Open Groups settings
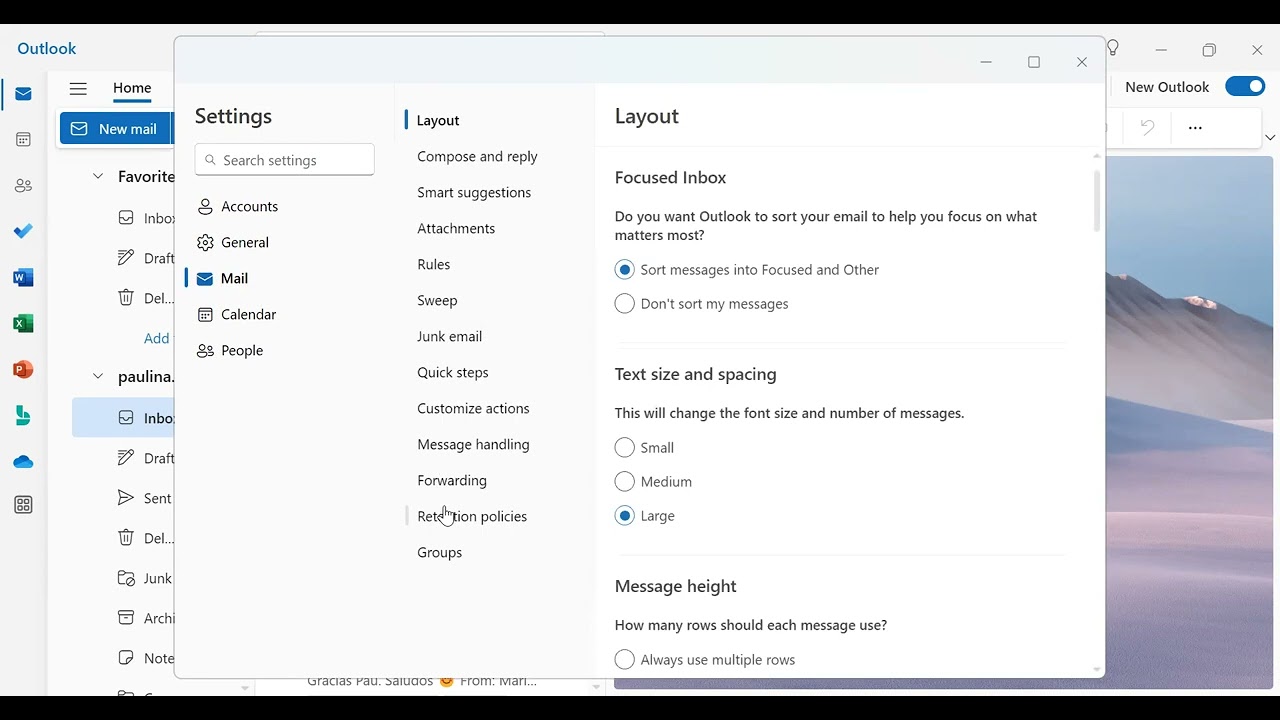Screen dimensions: 1280x720 [x=440, y=552]
